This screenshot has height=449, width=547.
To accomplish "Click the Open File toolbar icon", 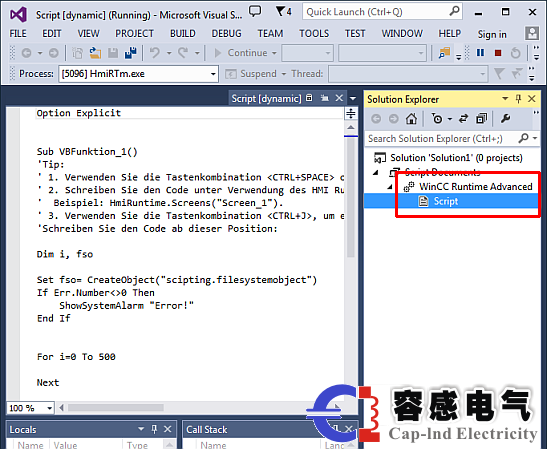I will tap(95, 53).
